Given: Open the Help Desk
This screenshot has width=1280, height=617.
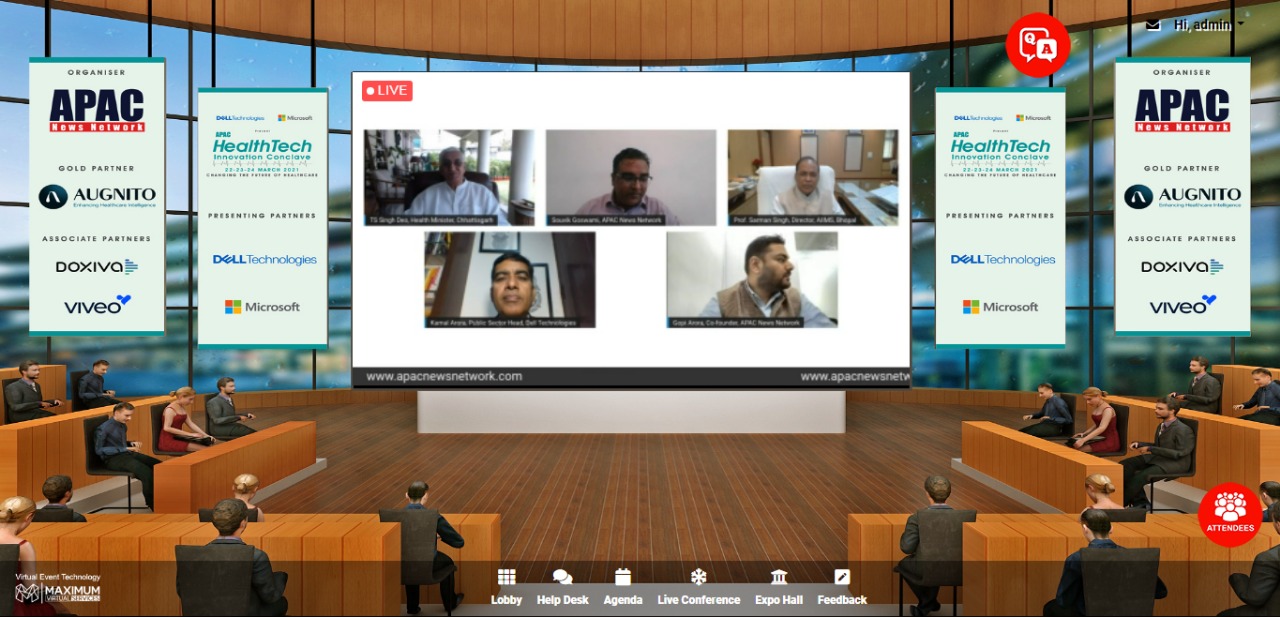Looking at the screenshot, I should pos(563,588).
